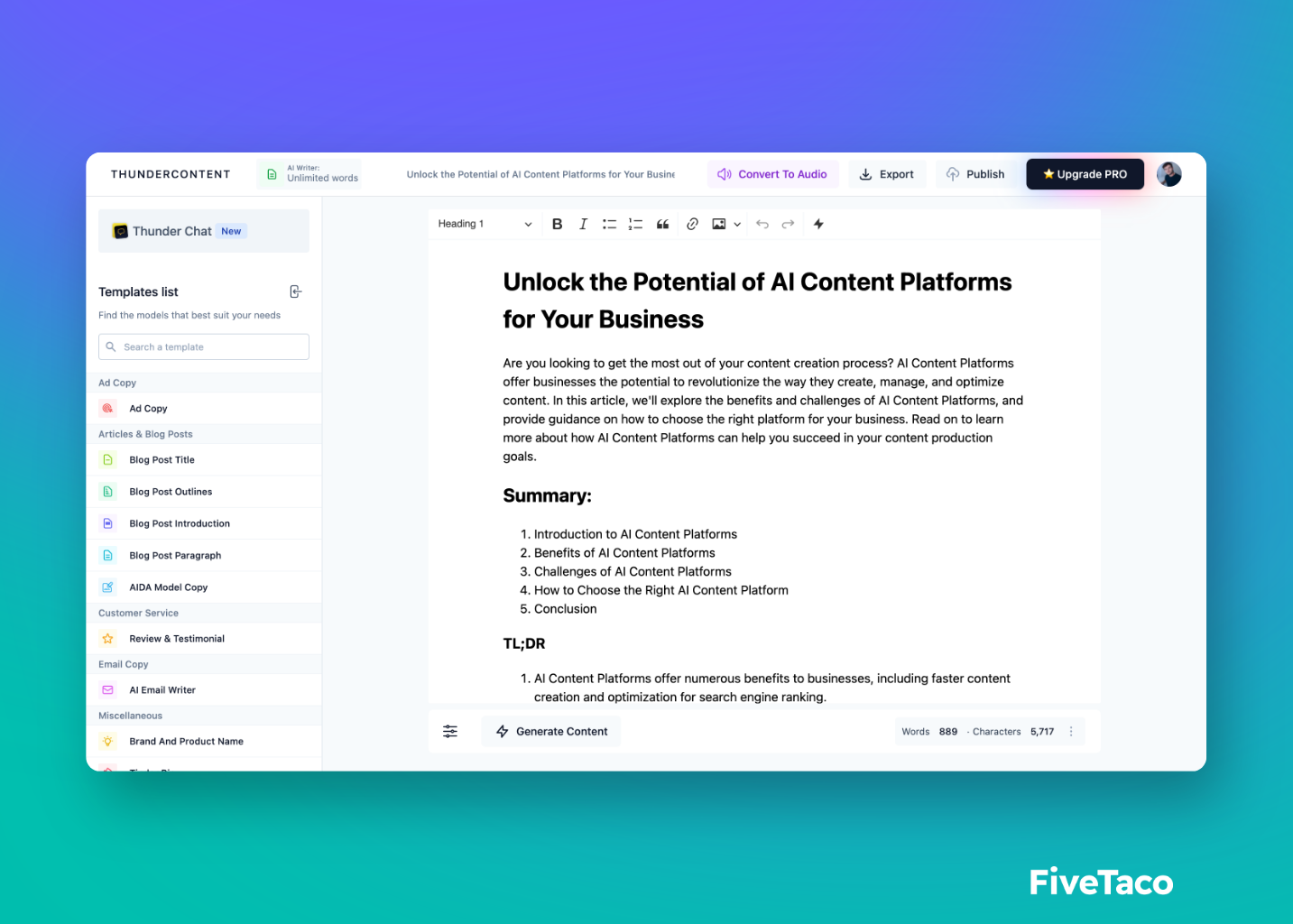Click the Review & Testimonial star icon
Image resolution: width=1293 pixels, height=924 pixels.
click(107, 639)
